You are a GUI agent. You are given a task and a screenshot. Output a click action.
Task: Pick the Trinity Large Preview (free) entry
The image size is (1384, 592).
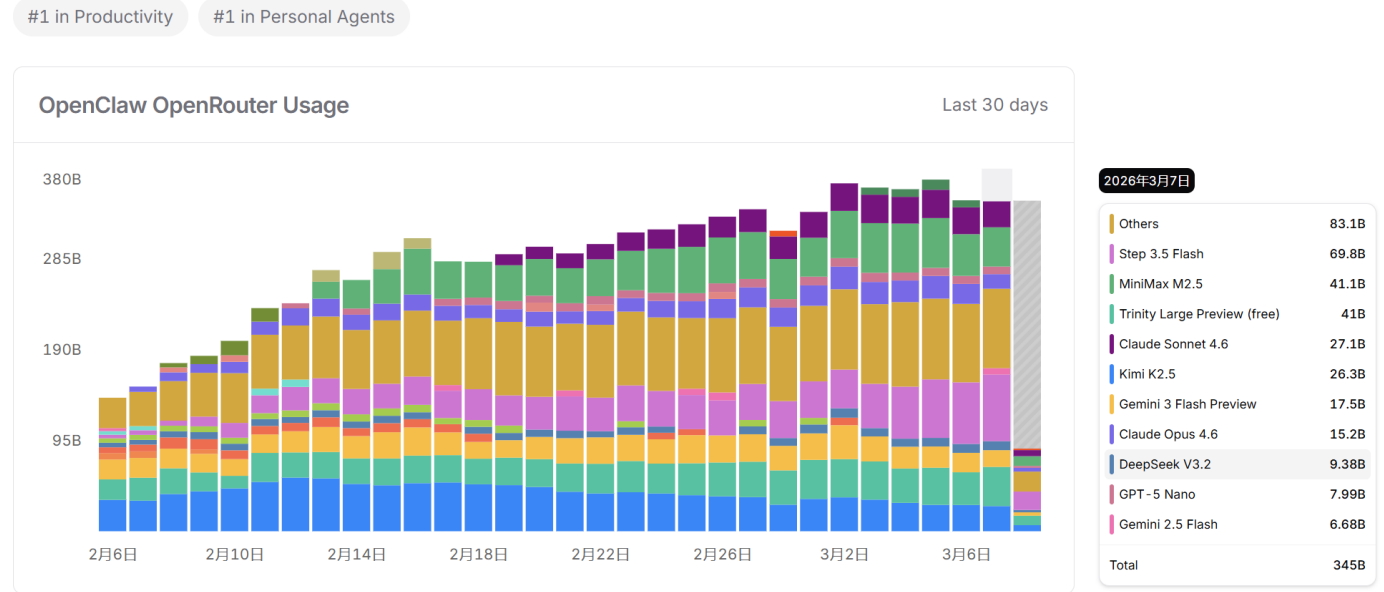(1198, 314)
